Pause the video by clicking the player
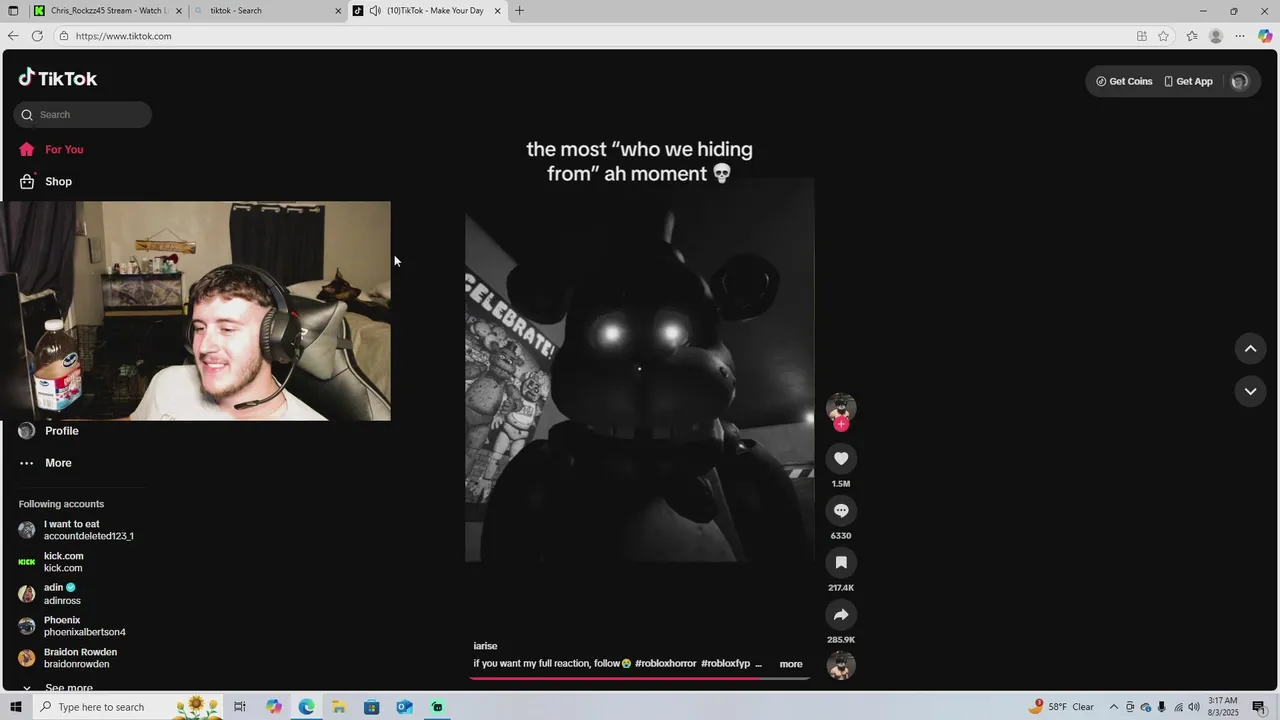The height and width of the screenshot is (720, 1280). pyautogui.click(x=639, y=370)
